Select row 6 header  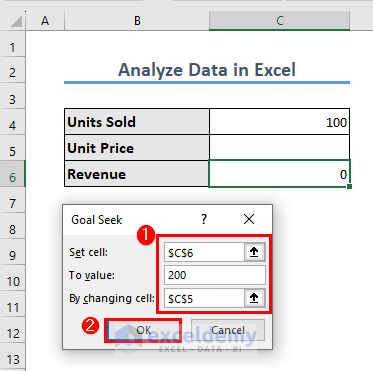[12, 177]
